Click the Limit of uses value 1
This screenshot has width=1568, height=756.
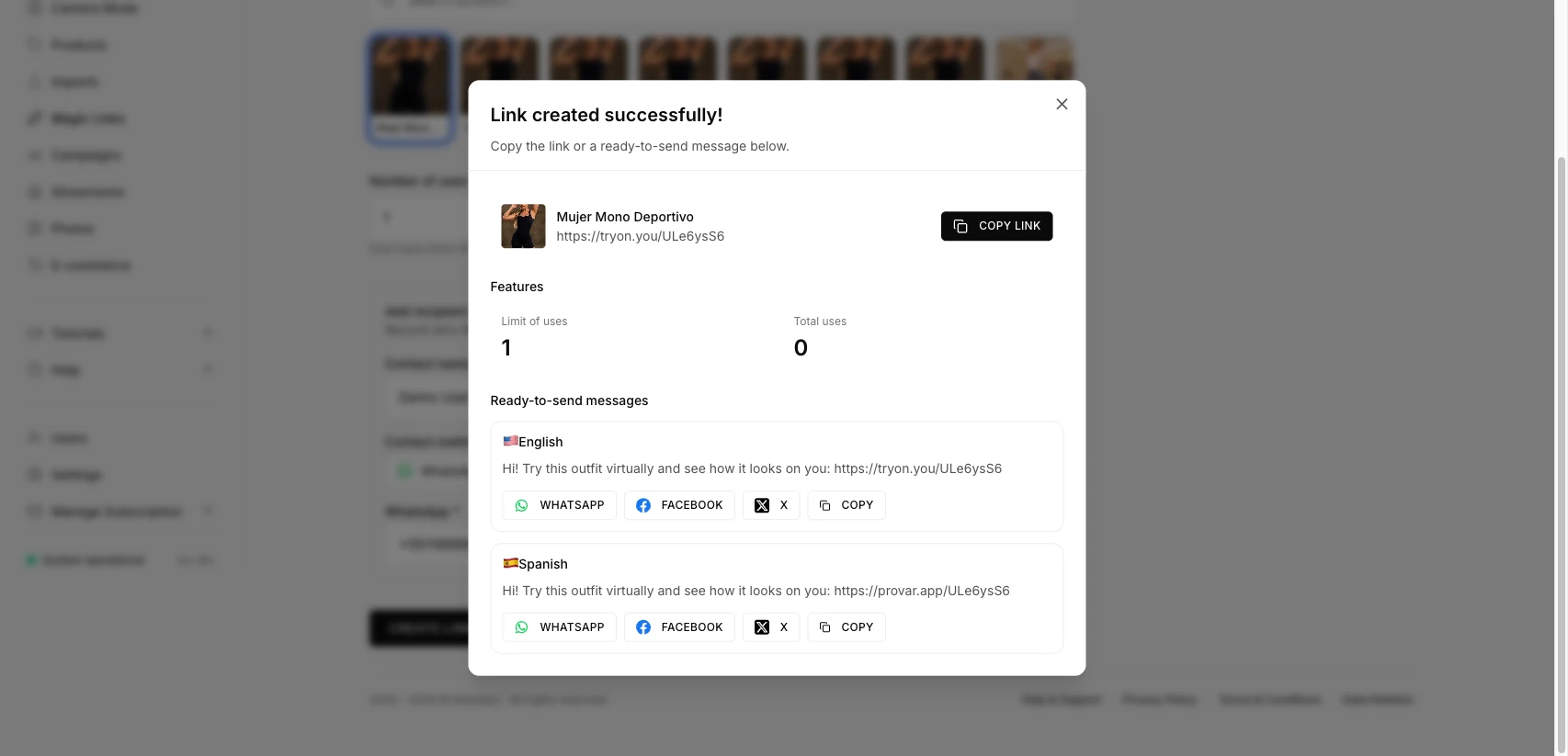coord(506,347)
